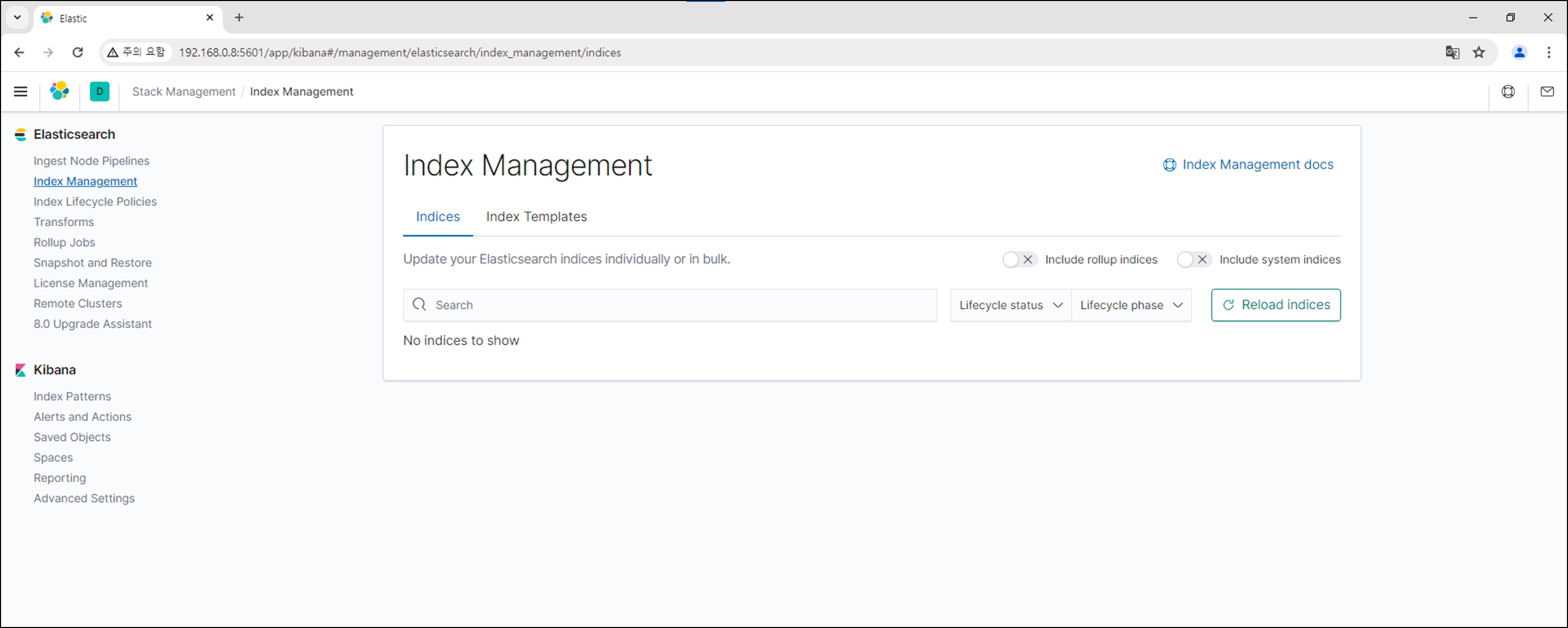
Task: Open Index Patterns under Kibana
Action: click(72, 396)
